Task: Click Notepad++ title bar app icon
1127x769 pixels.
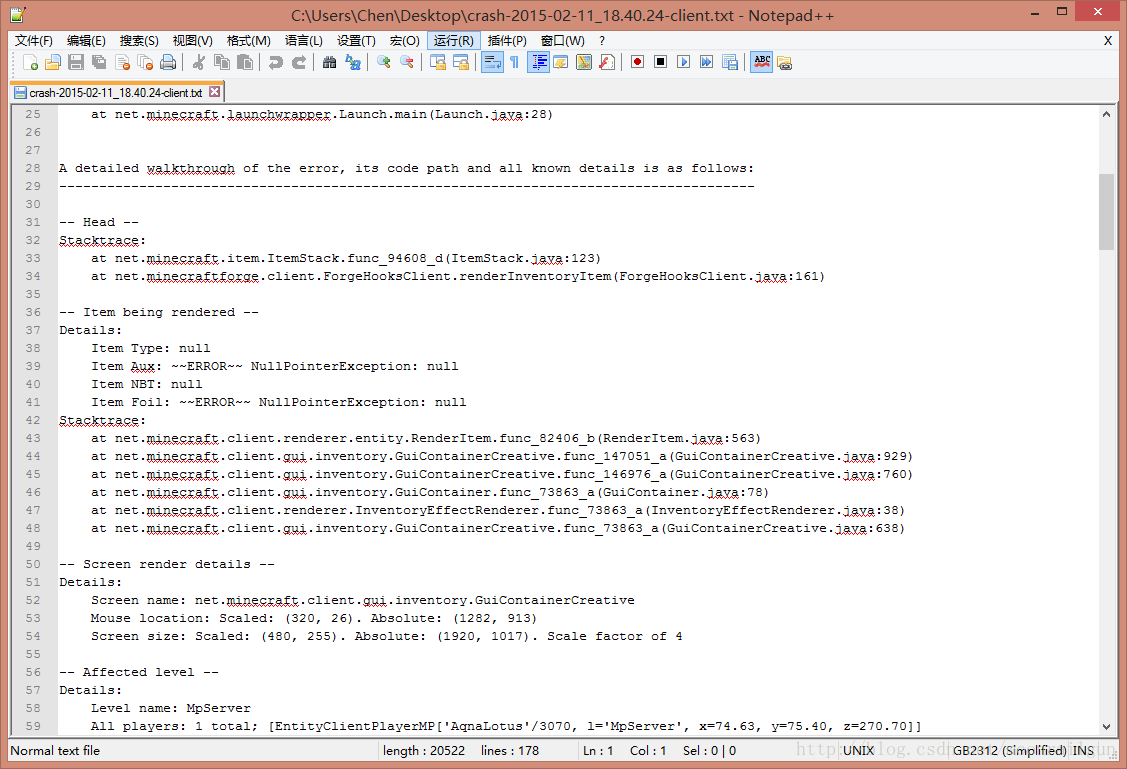Action: (17, 14)
